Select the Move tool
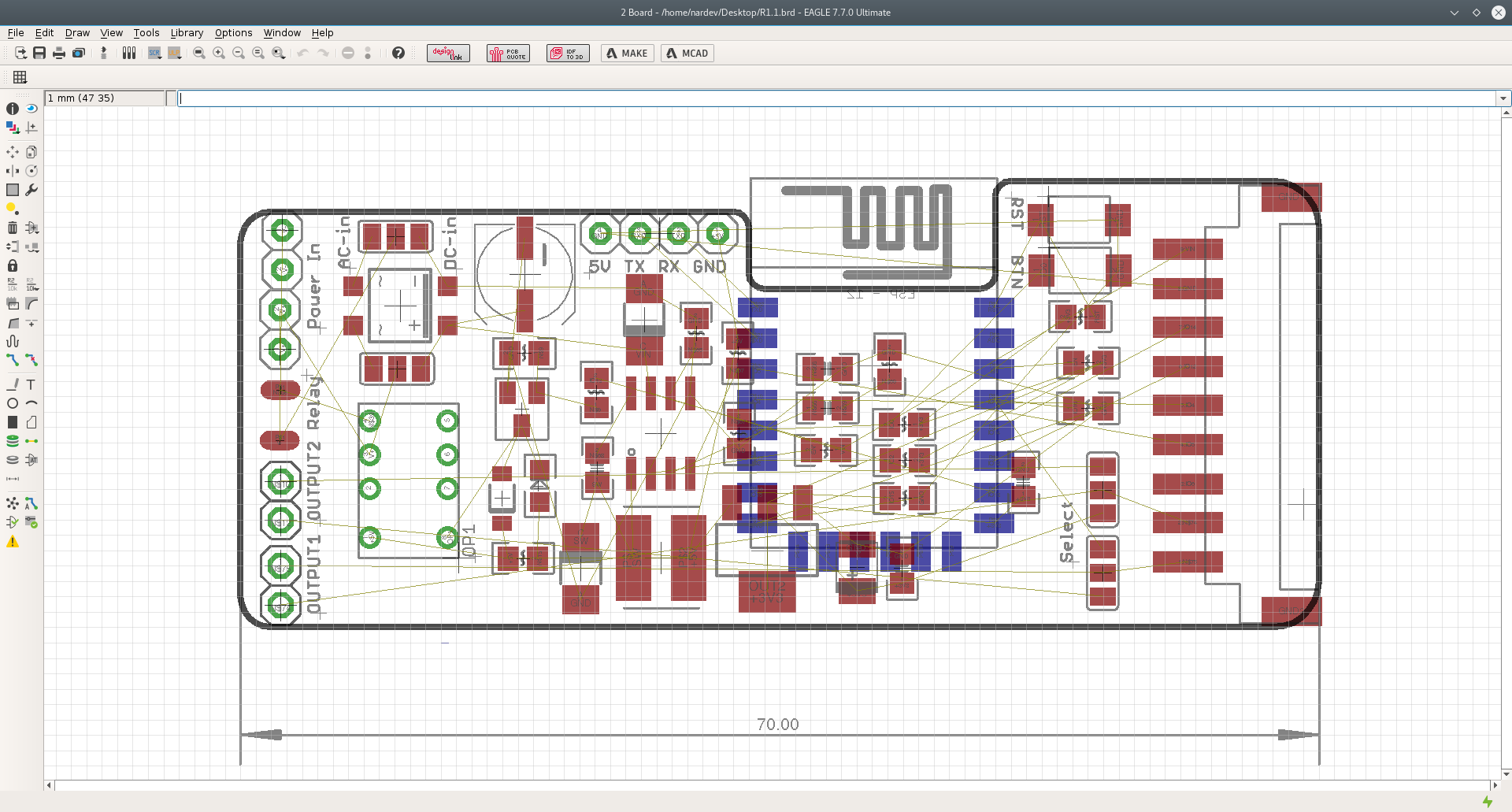 point(13,152)
